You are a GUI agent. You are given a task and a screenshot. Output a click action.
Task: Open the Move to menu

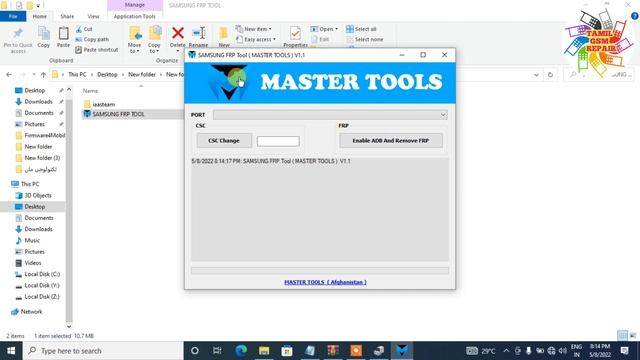[134, 40]
